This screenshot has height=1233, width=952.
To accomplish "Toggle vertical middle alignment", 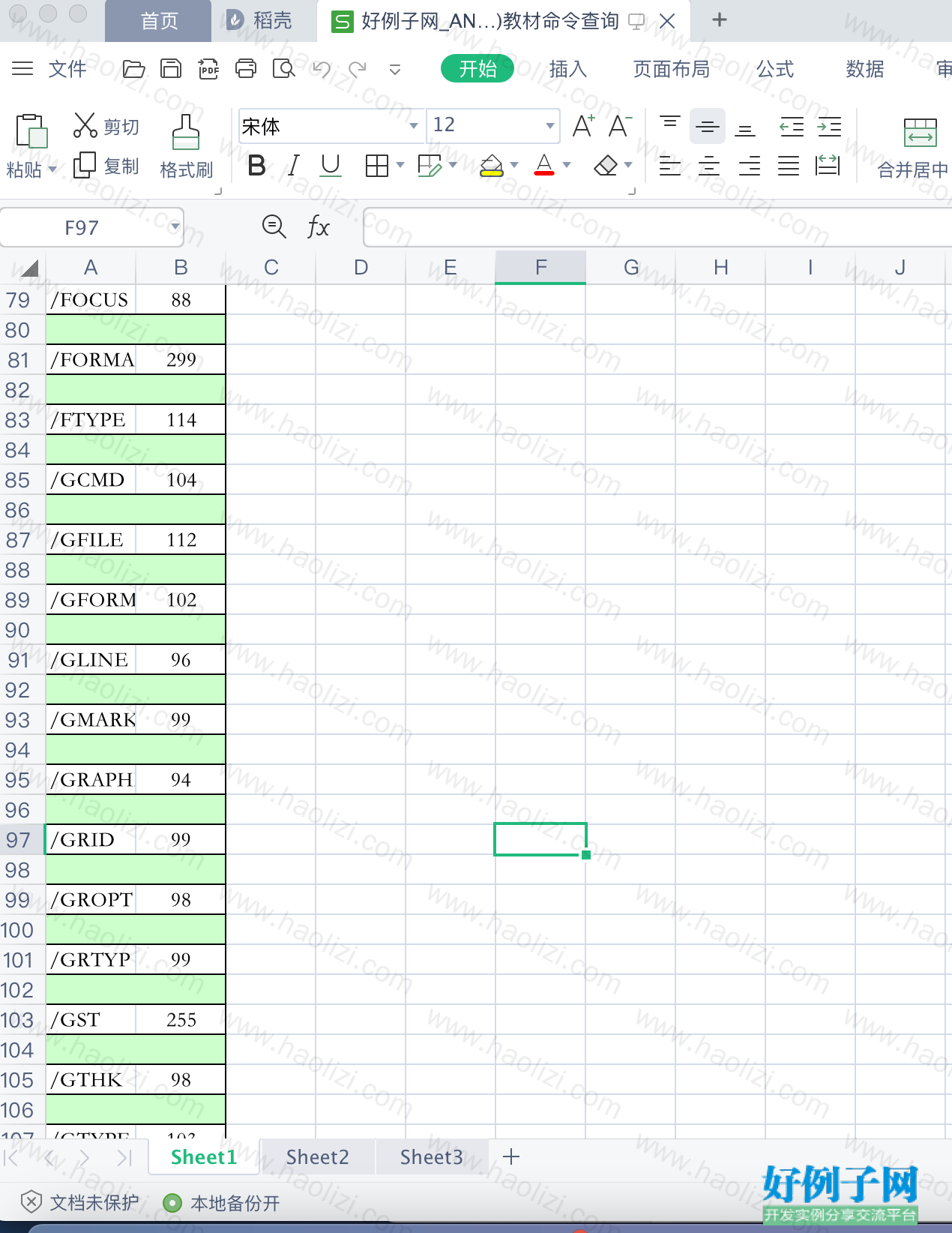I will tap(707, 125).
